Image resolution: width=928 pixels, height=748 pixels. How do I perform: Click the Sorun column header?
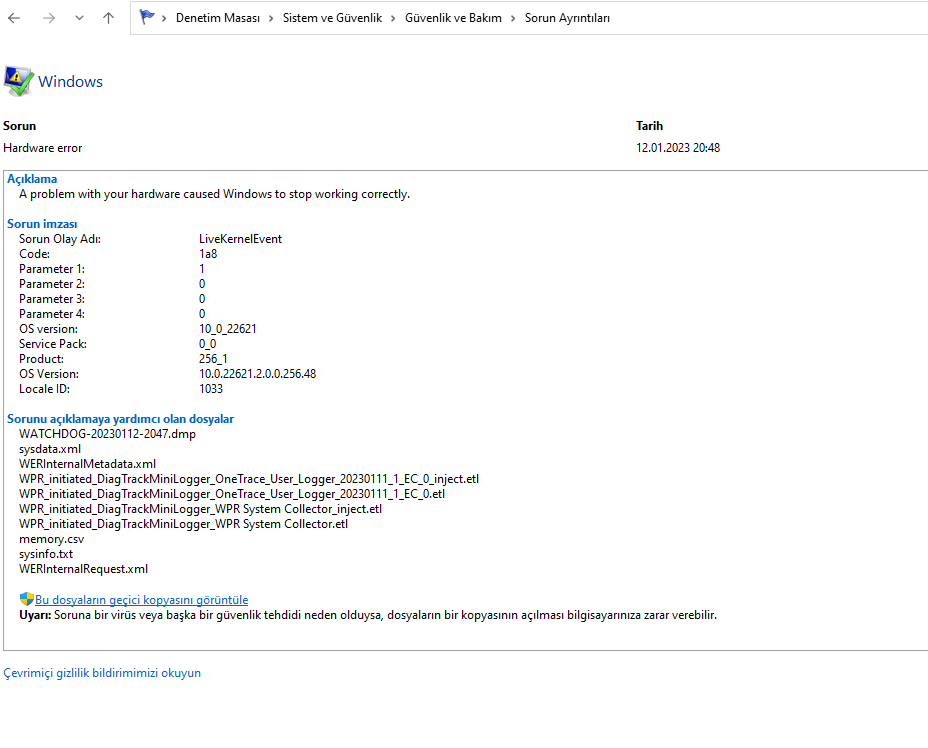point(20,126)
